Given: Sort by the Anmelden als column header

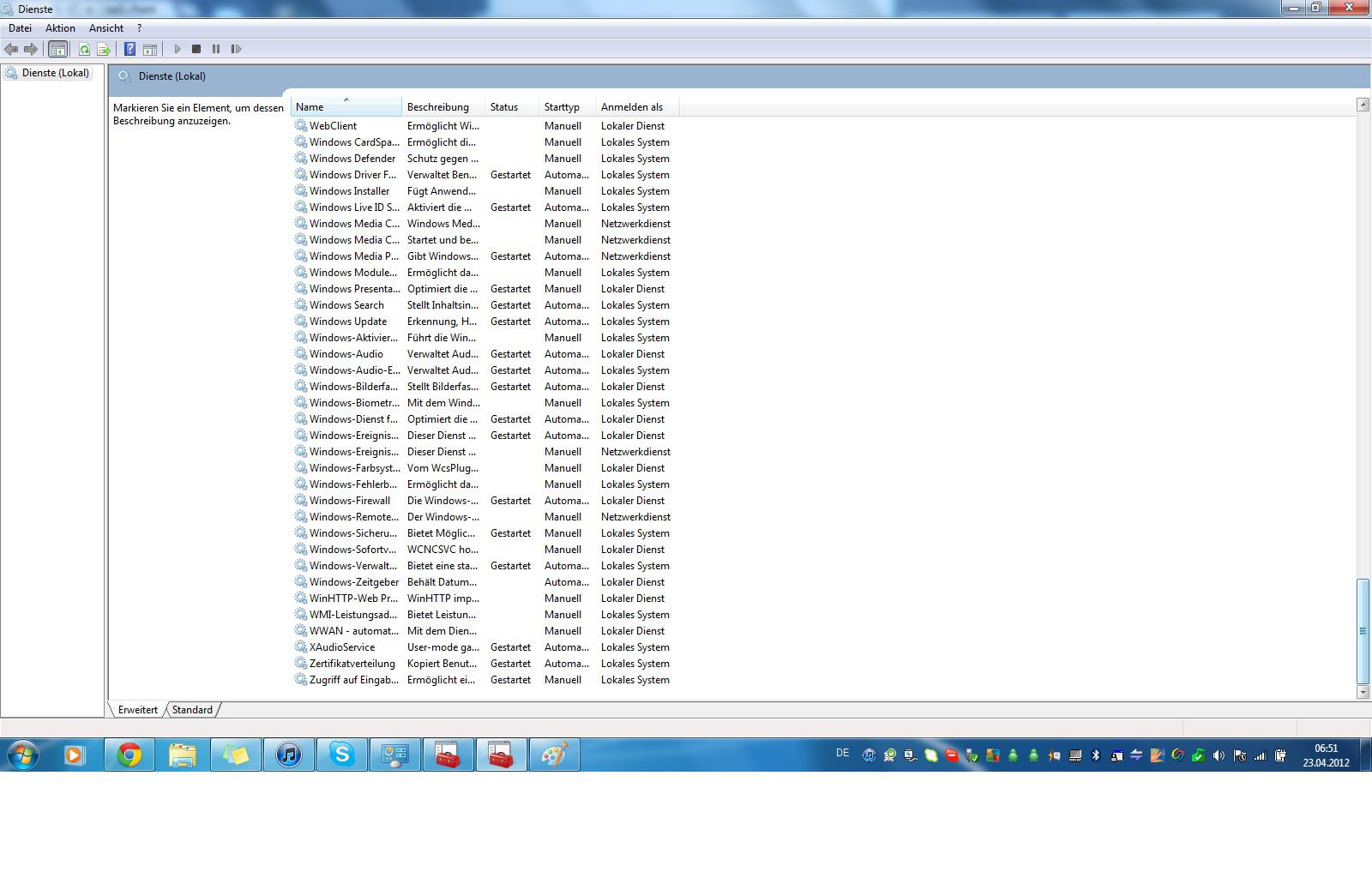Looking at the screenshot, I should coord(637,107).
